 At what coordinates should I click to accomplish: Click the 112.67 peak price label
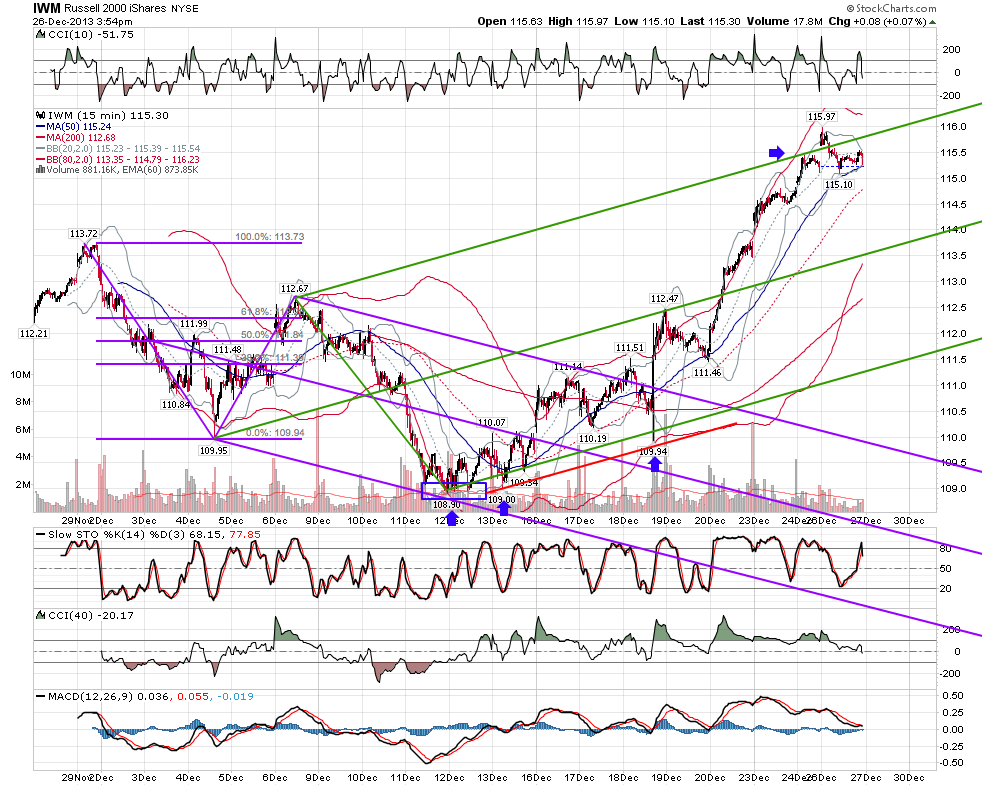pyautogui.click(x=294, y=289)
